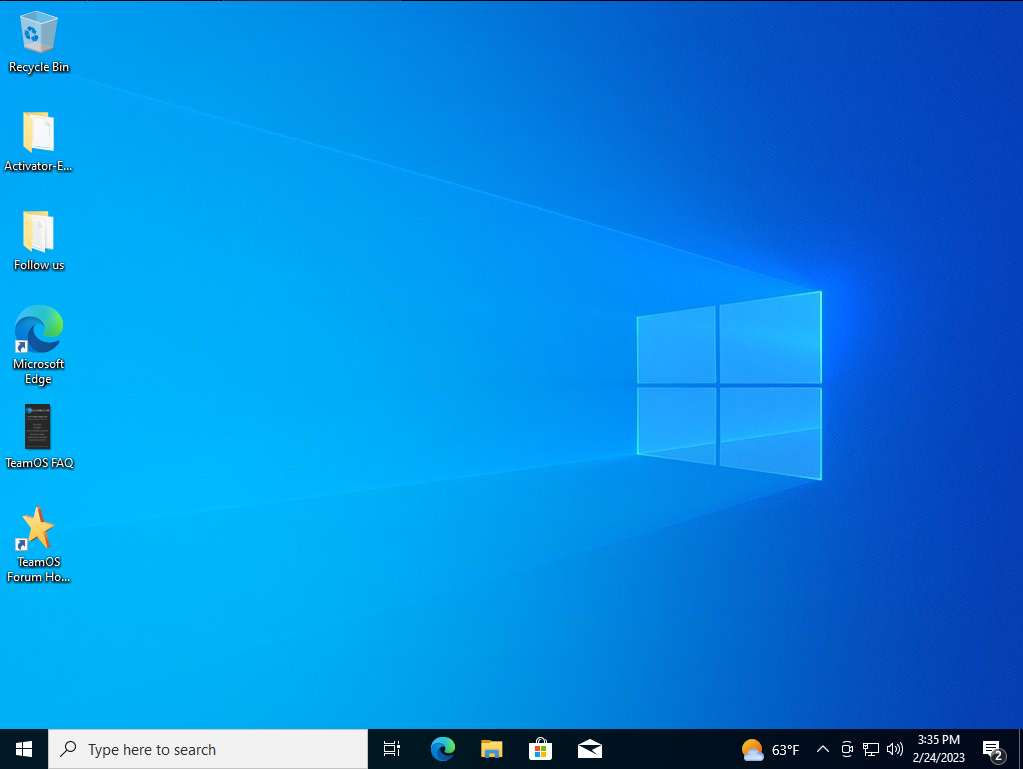Select the Follow us folder icon
1023x769 pixels.
pyautogui.click(x=38, y=240)
